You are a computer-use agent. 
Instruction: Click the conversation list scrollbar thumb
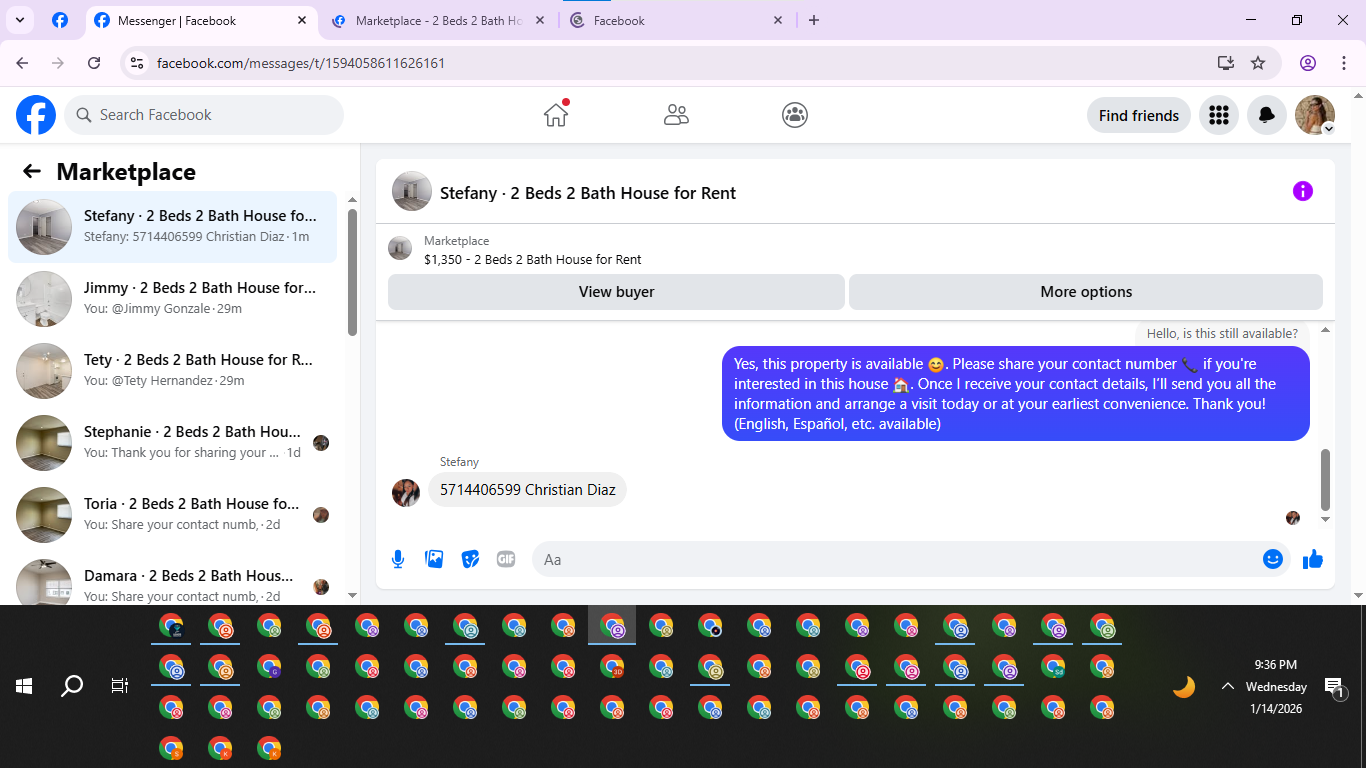352,271
